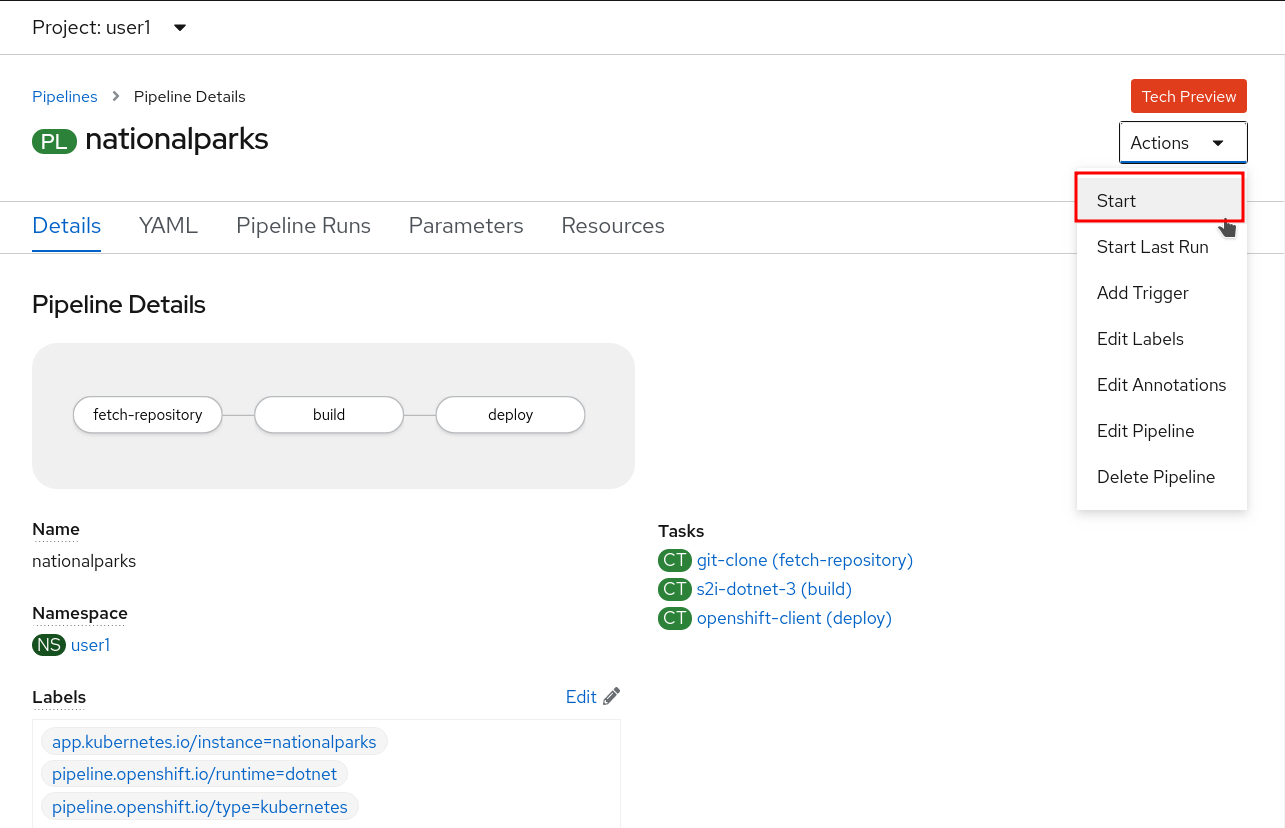Screen dimensions: 1285x828
Task: Click the pipeline.openshift.io/runtime=dotnet label chip
Action: click(x=194, y=774)
